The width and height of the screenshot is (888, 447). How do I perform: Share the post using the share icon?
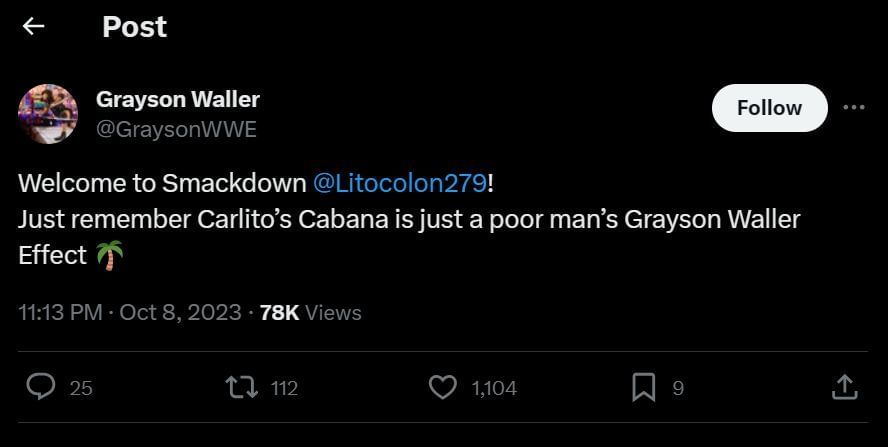pos(844,387)
